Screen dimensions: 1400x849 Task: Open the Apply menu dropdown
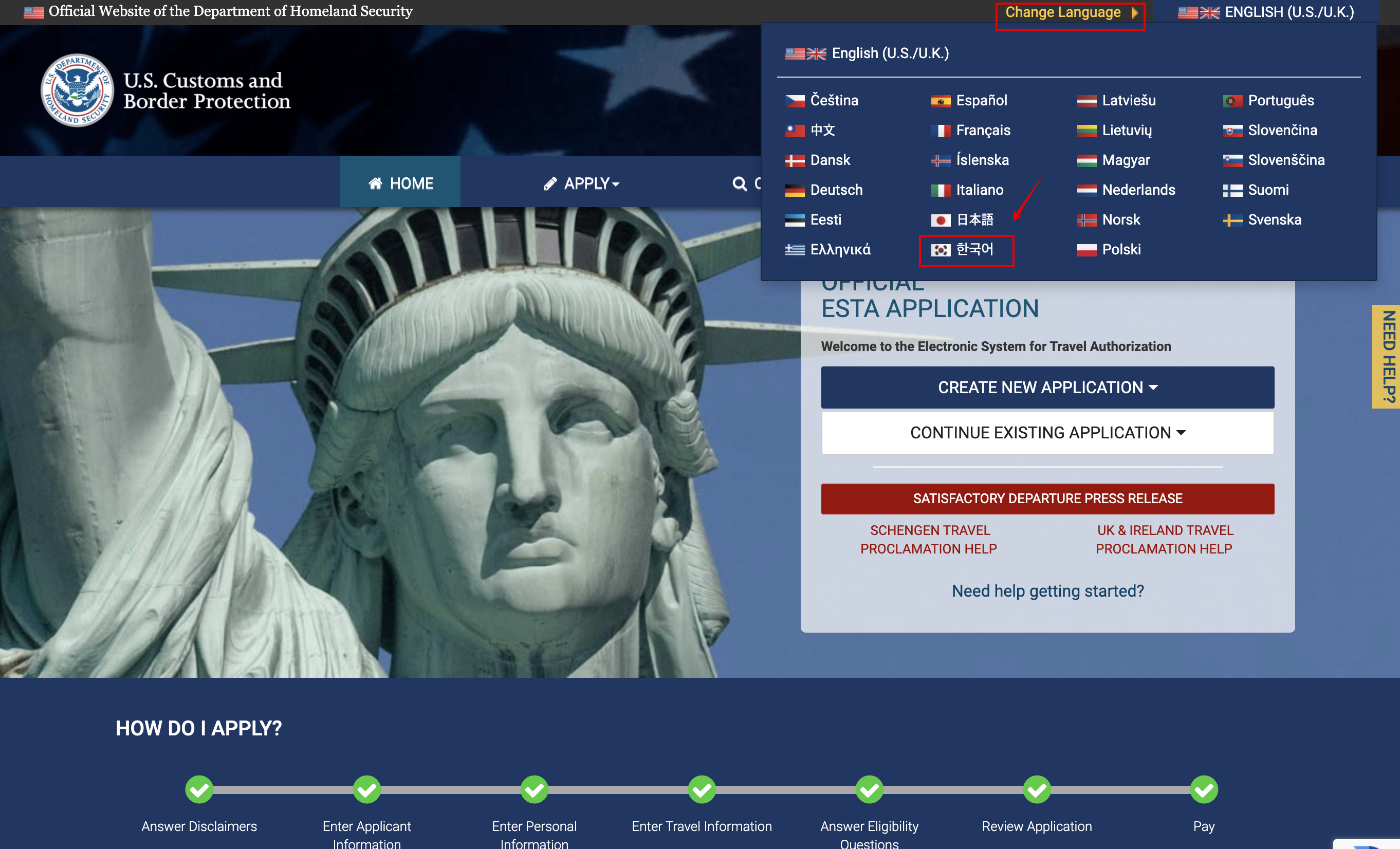point(581,183)
